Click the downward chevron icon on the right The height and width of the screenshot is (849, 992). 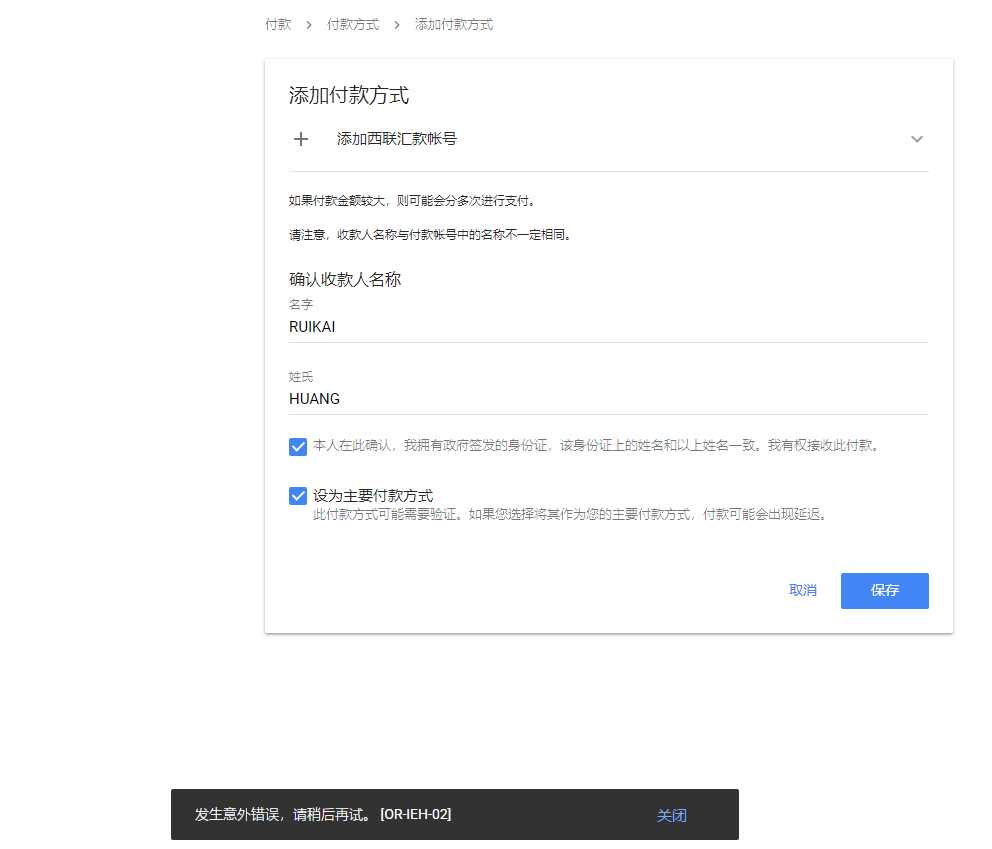coord(916,139)
